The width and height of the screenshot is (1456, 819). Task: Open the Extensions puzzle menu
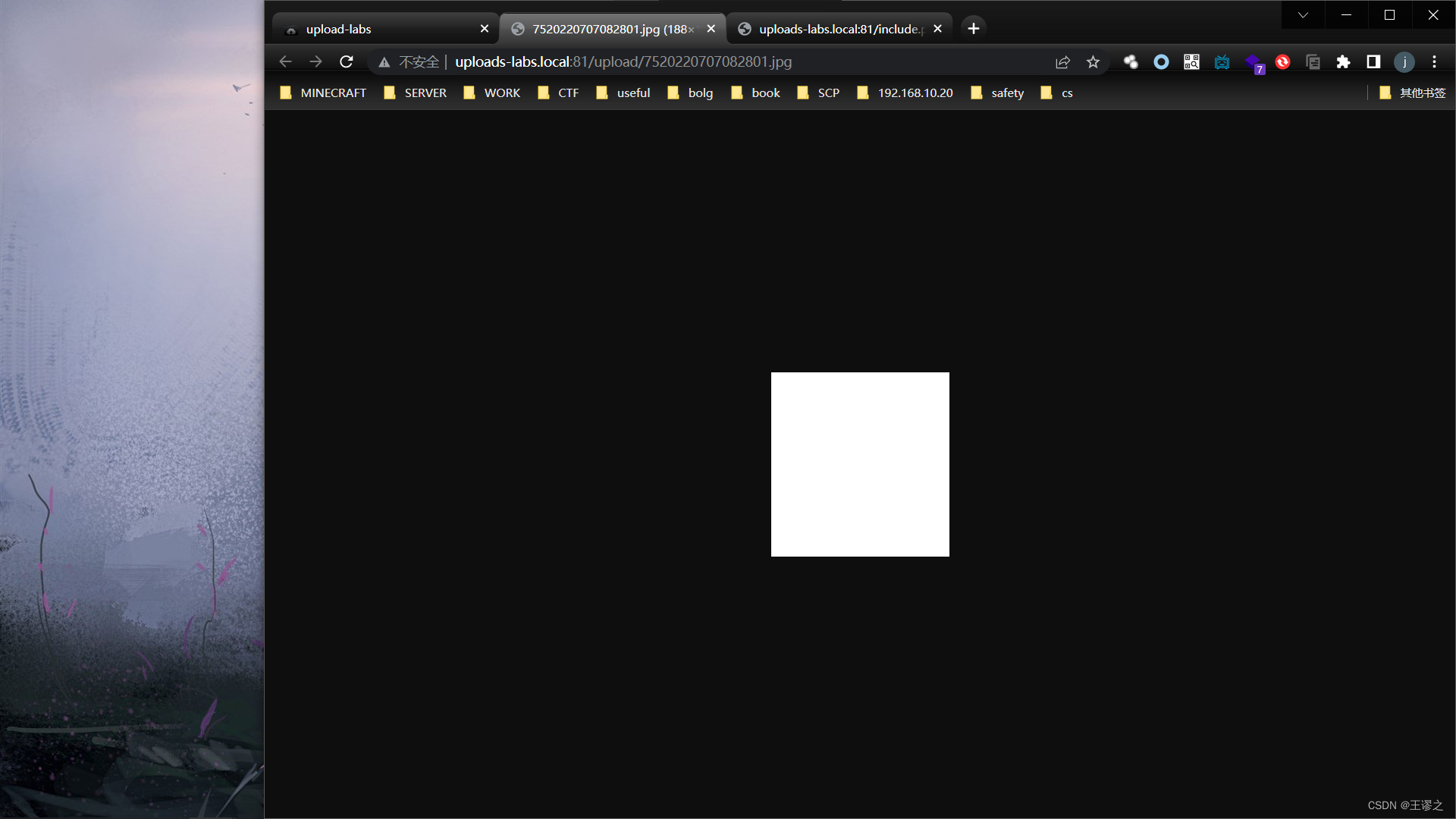(x=1343, y=62)
